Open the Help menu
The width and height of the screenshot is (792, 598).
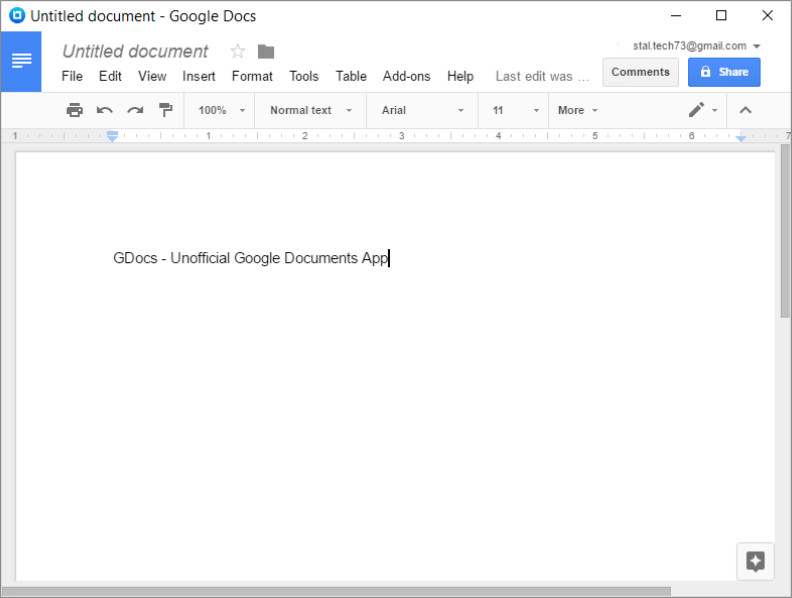[460, 76]
